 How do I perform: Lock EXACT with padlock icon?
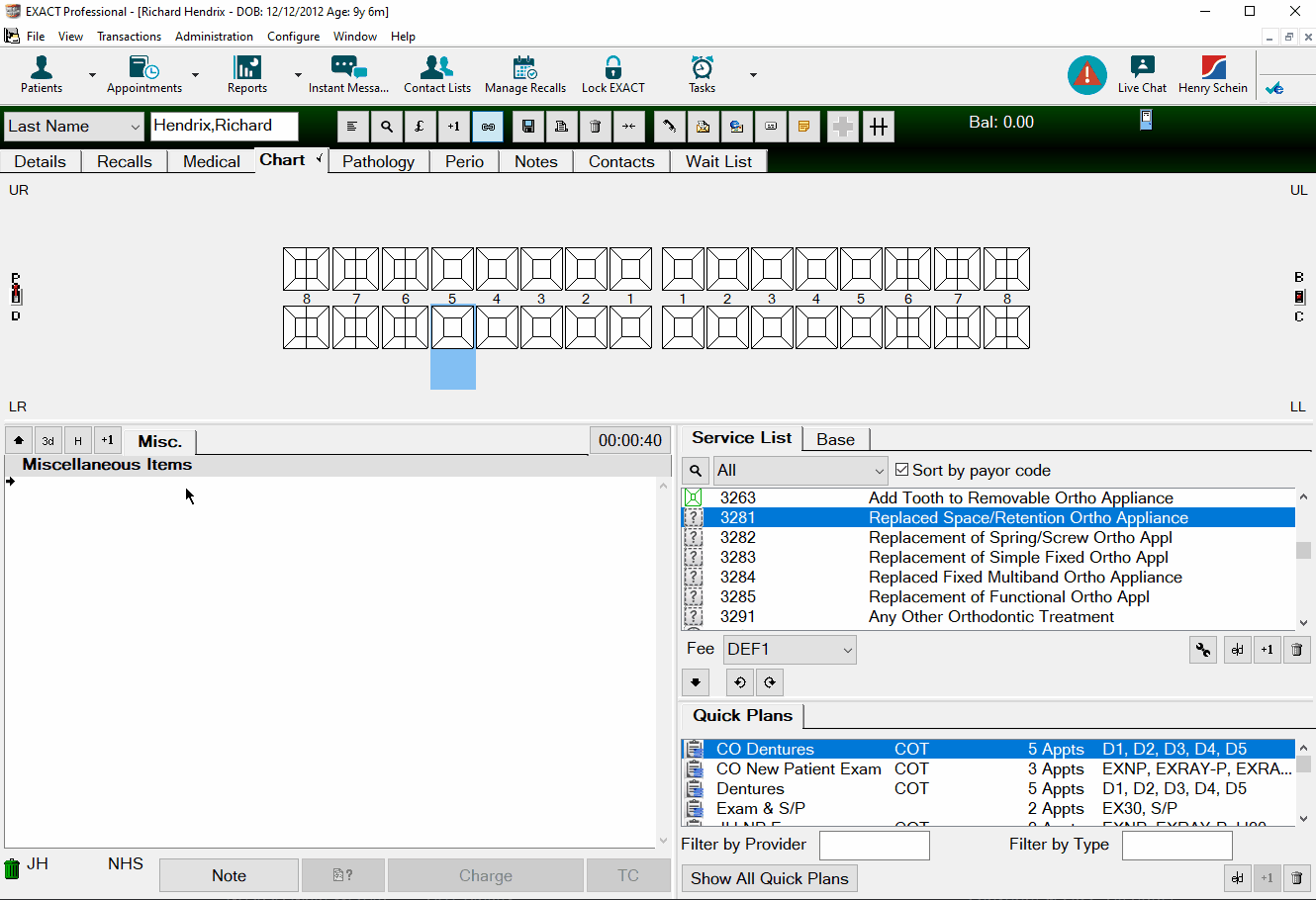(613, 74)
